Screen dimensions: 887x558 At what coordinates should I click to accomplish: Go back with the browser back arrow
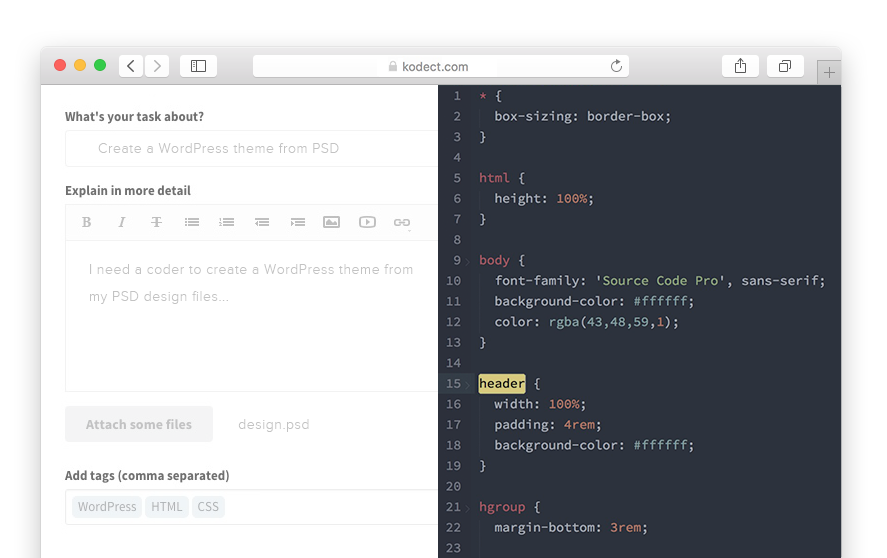tap(131, 66)
